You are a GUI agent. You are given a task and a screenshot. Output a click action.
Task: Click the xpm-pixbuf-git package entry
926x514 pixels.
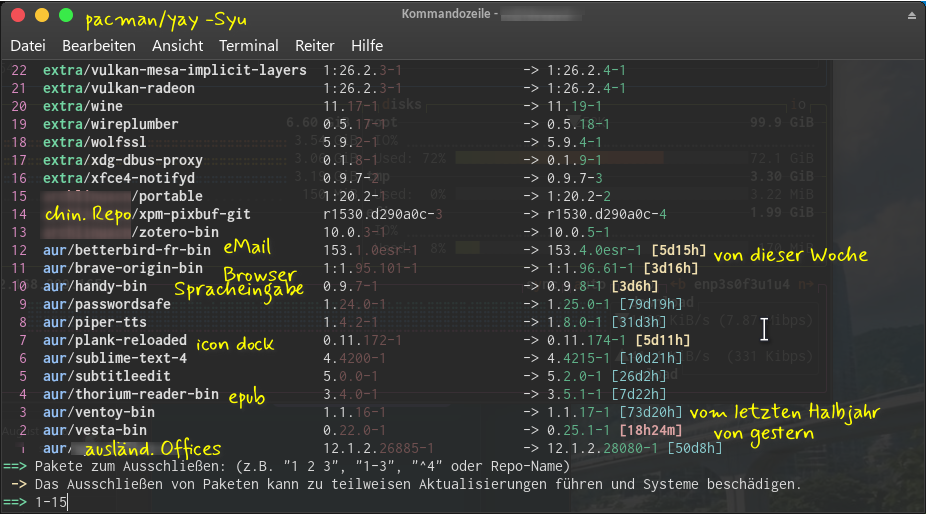191,214
